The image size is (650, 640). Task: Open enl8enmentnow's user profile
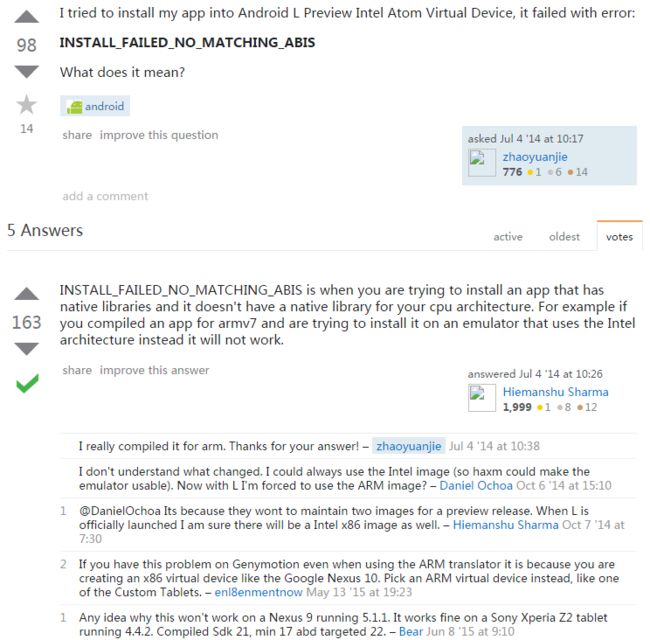(x=259, y=592)
